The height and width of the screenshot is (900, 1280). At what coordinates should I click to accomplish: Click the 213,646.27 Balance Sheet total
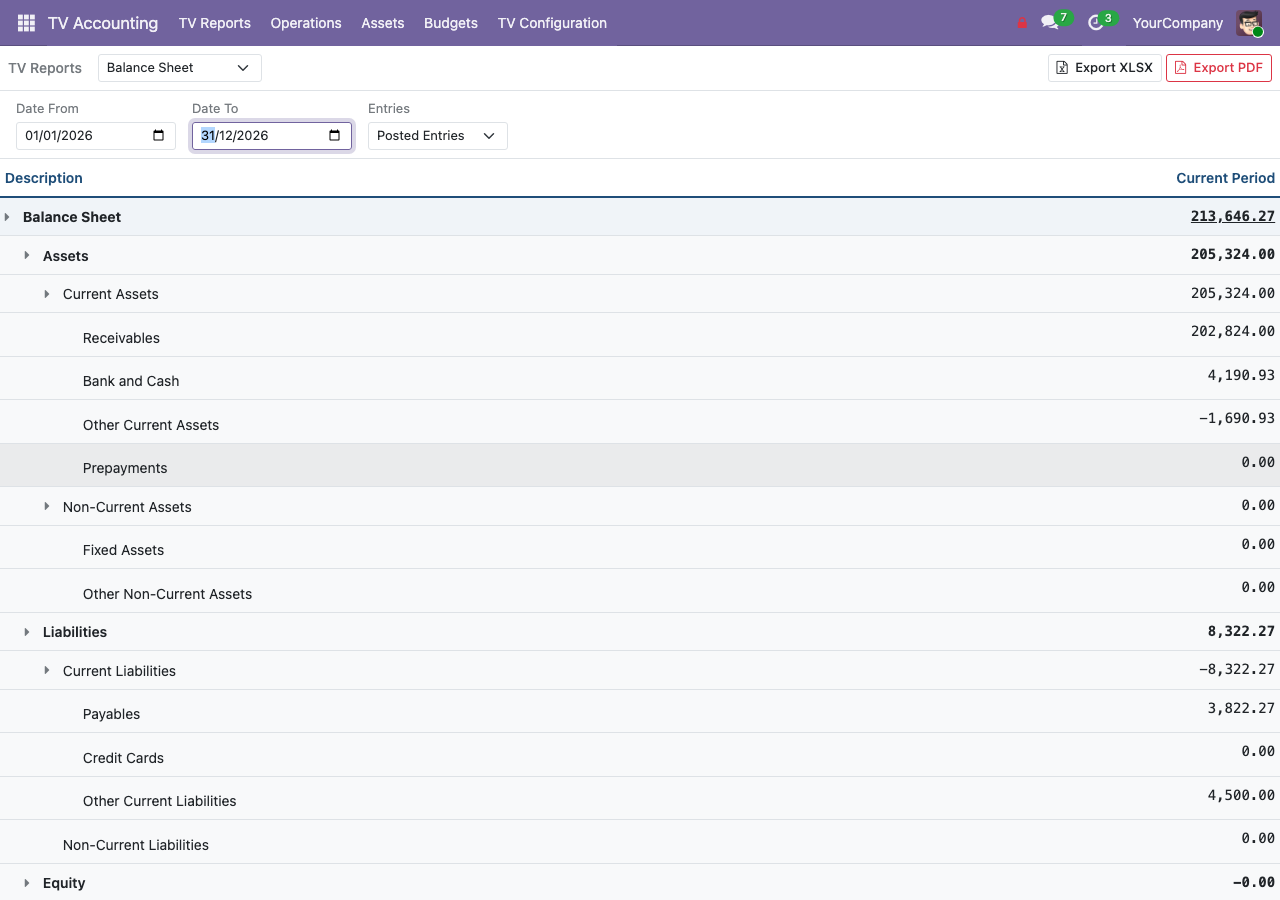[x=1233, y=216]
